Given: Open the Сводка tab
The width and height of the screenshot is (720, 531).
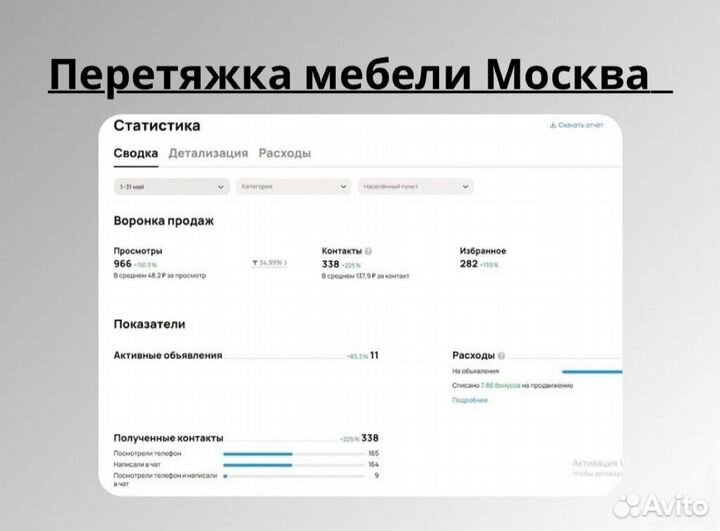Looking at the screenshot, I should pos(136,153).
